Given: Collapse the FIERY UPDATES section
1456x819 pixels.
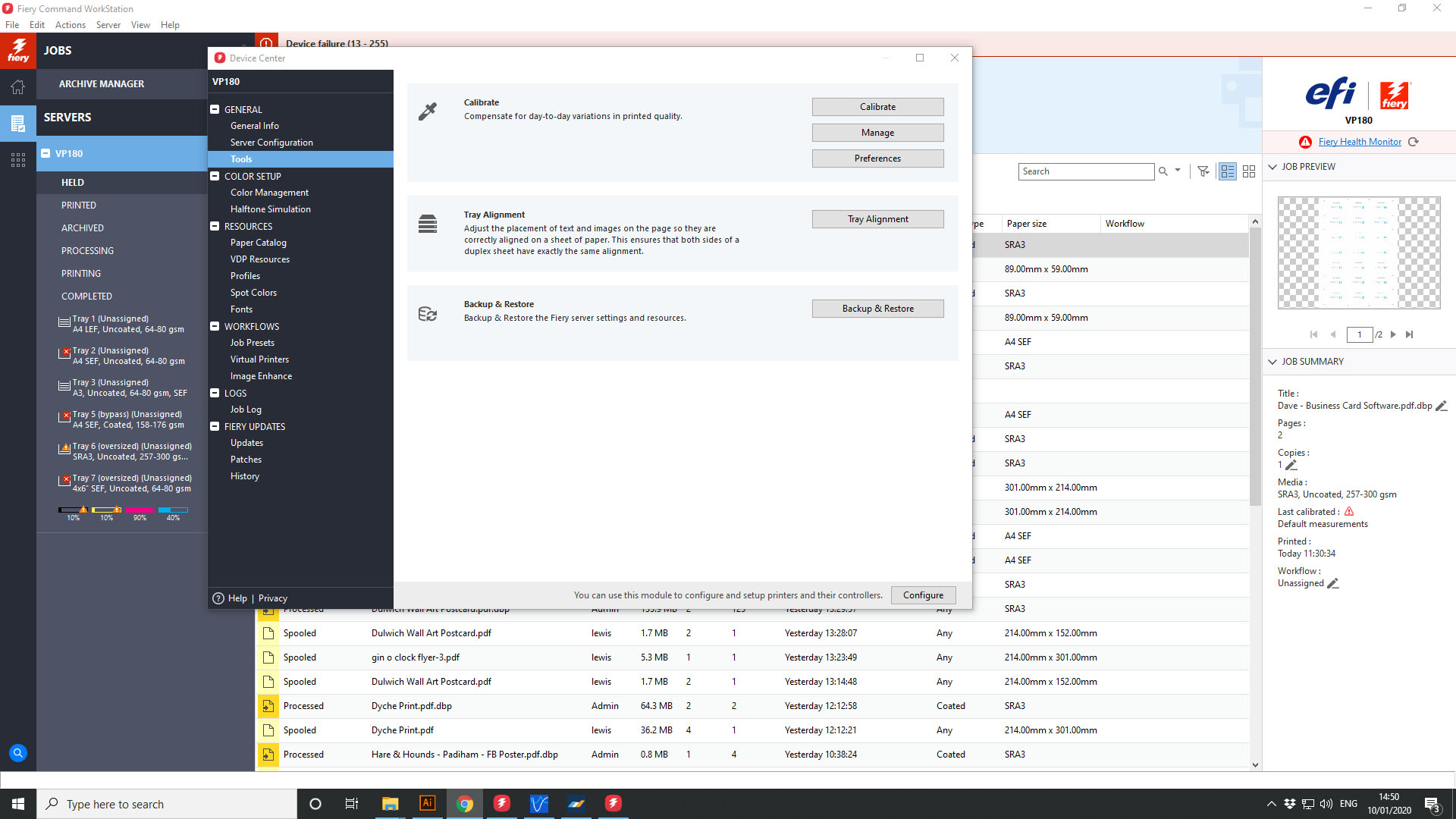Looking at the screenshot, I should pos(215,426).
